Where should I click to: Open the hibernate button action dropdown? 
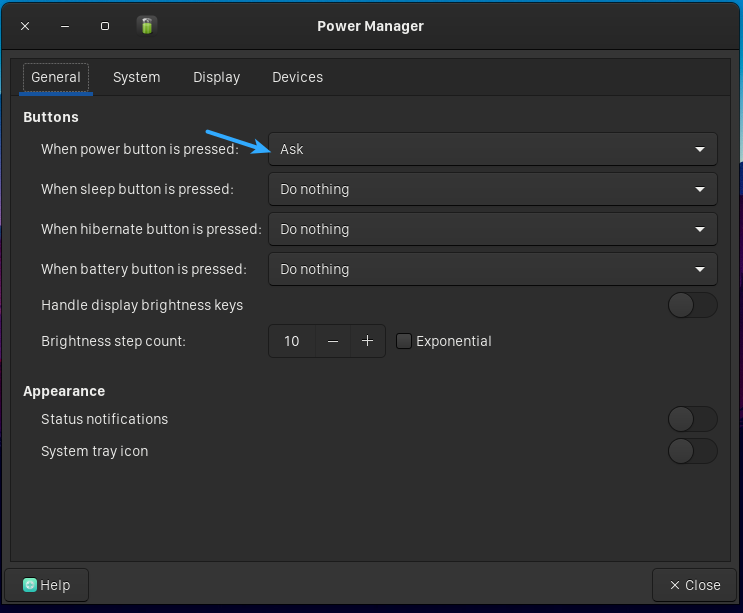click(493, 229)
